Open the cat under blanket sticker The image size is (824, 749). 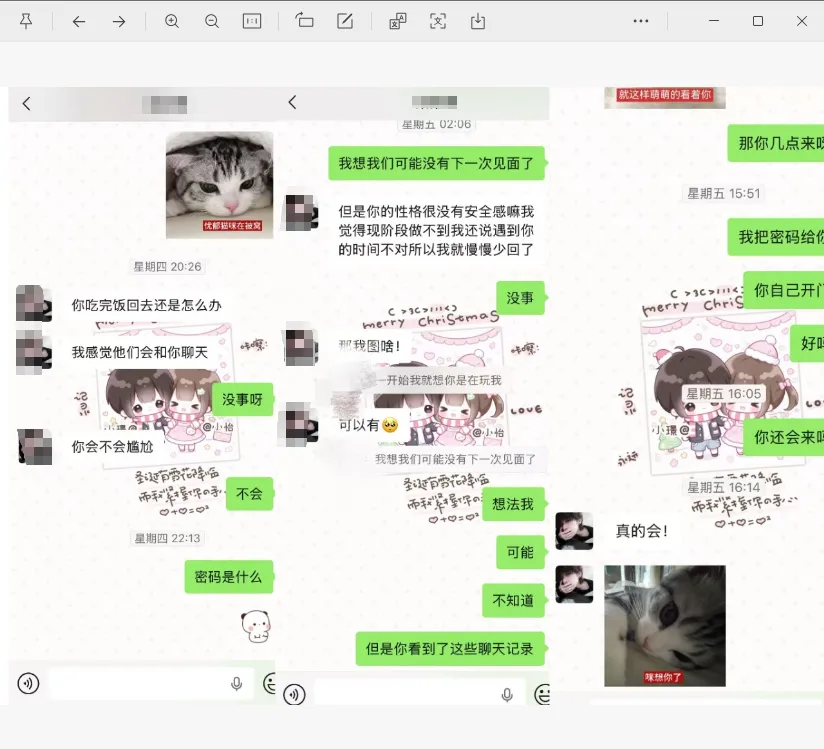[220, 185]
